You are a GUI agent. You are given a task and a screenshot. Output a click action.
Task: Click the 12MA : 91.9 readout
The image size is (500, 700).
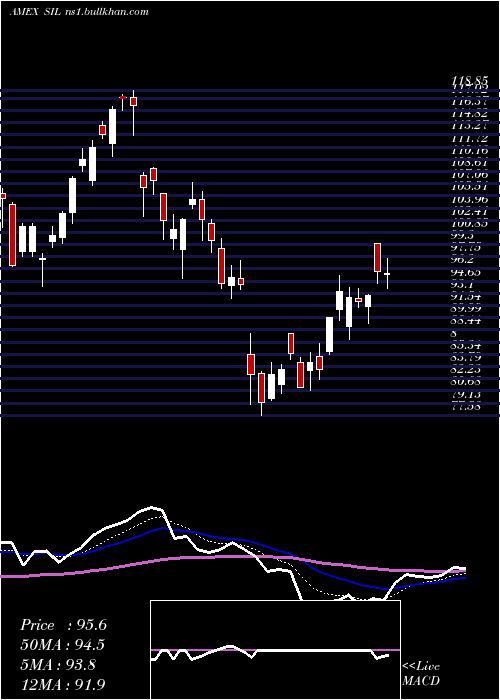coord(63,685)
